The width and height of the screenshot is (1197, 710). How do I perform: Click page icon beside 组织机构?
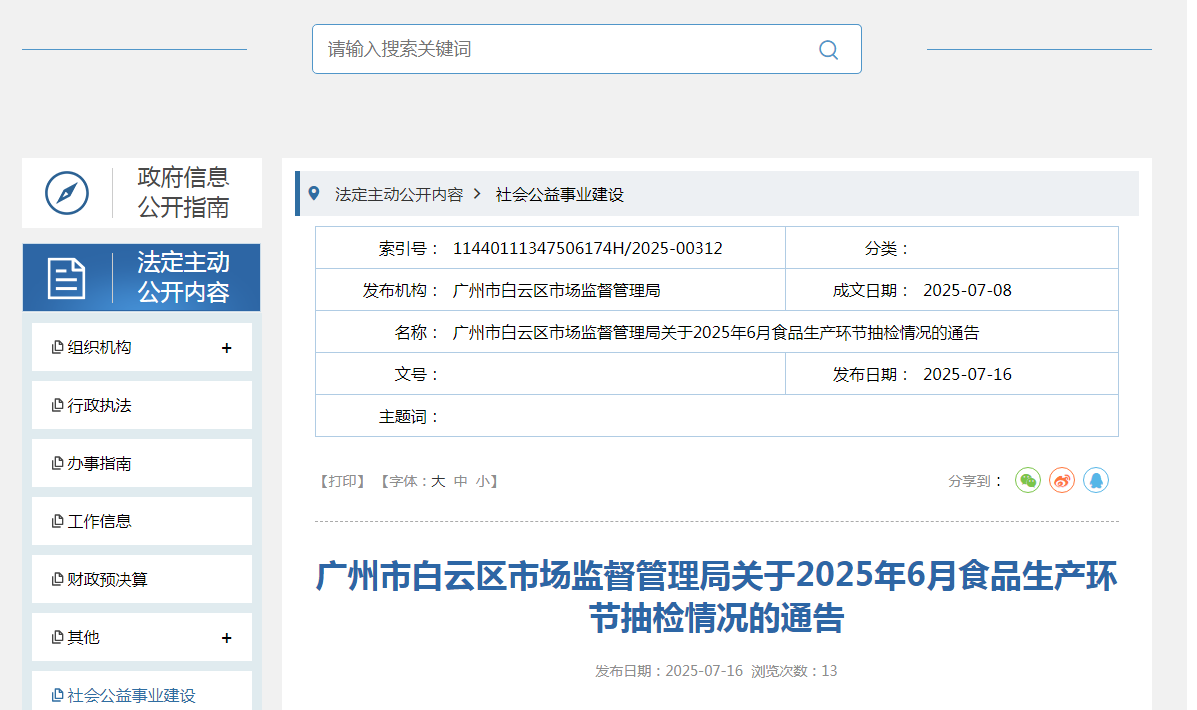coord(57,347)
